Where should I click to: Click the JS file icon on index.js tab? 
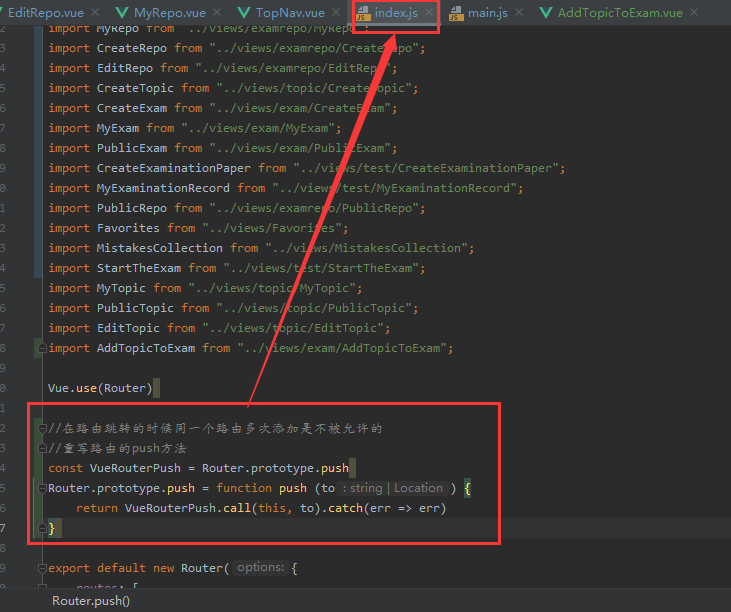pyautogui.click(x=363, y=14)
